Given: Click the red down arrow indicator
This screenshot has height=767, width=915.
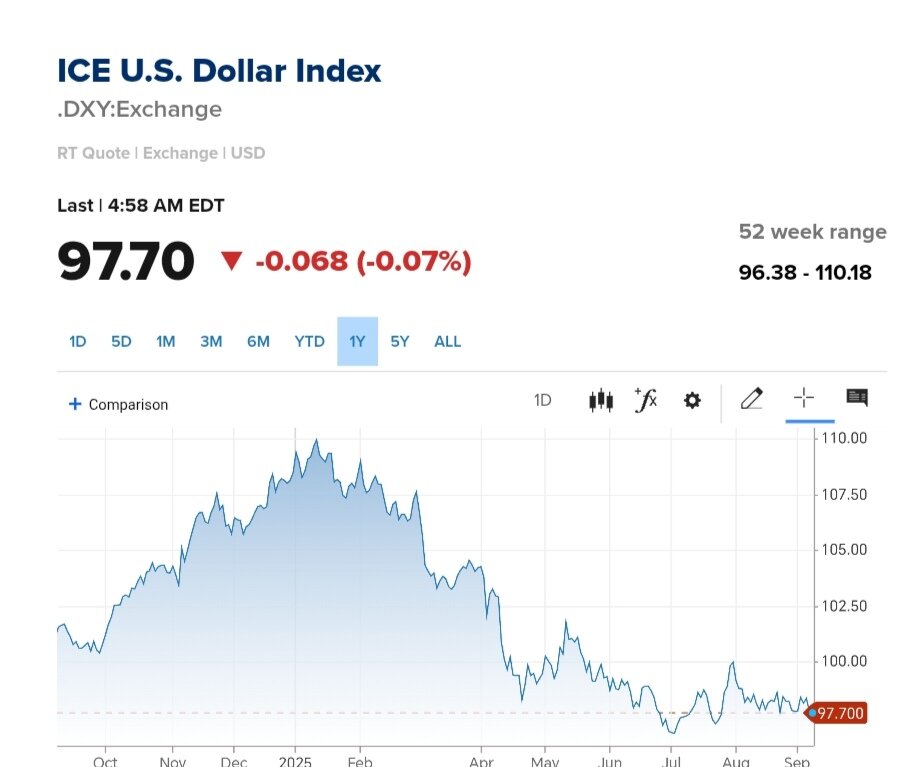Looking at the screenshot, I should click(232, 262).
